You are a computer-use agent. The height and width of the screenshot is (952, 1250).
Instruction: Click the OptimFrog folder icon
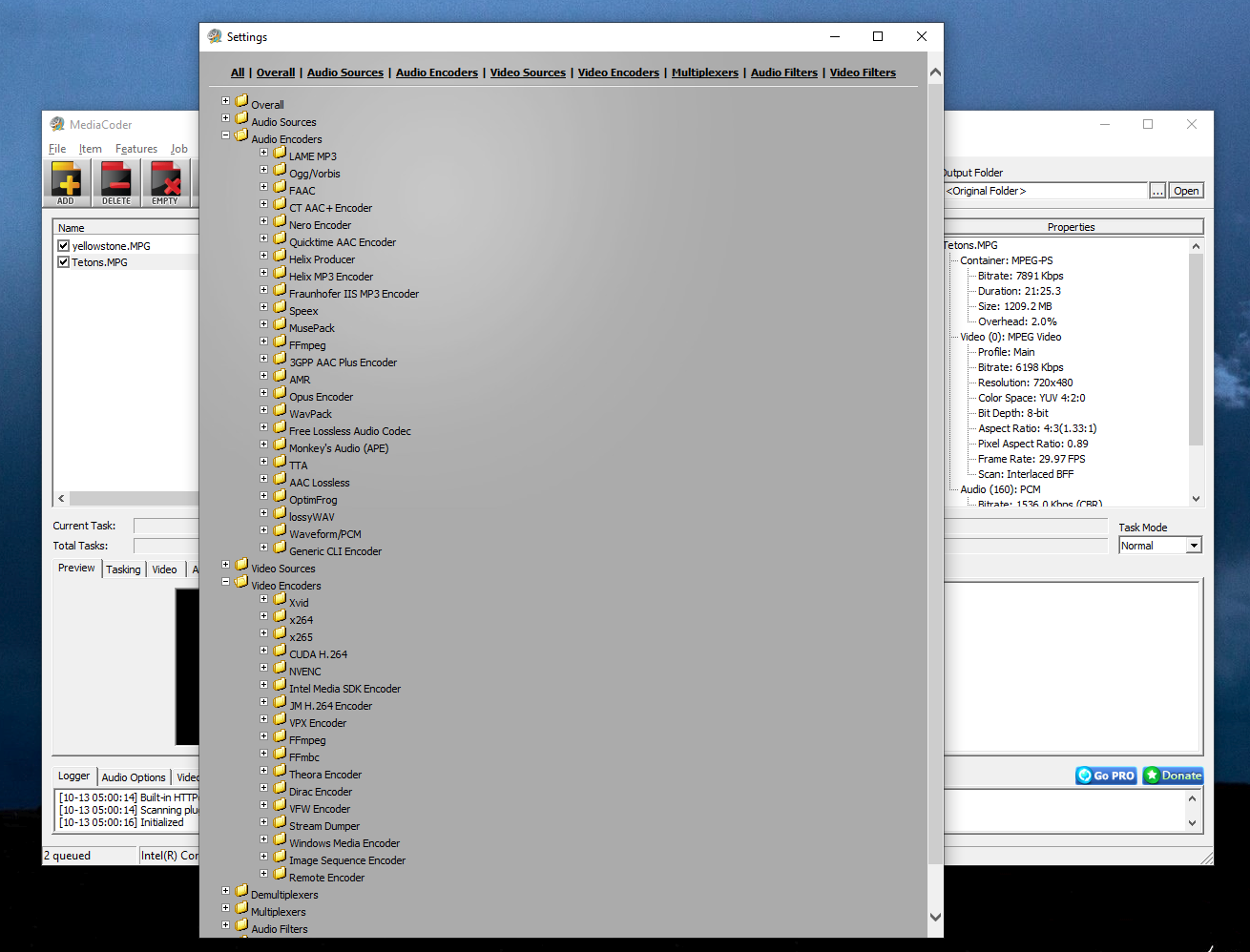[280, 496]
